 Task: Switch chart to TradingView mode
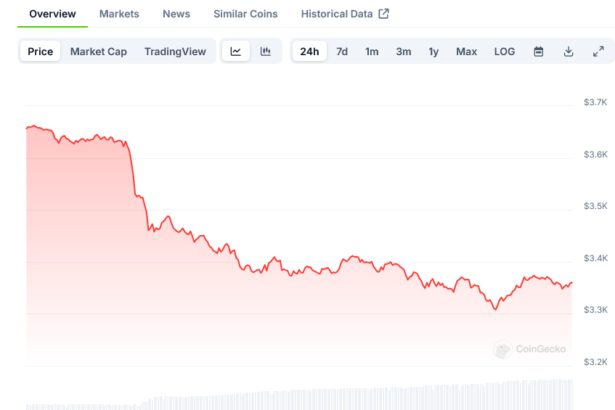[174, 51]
